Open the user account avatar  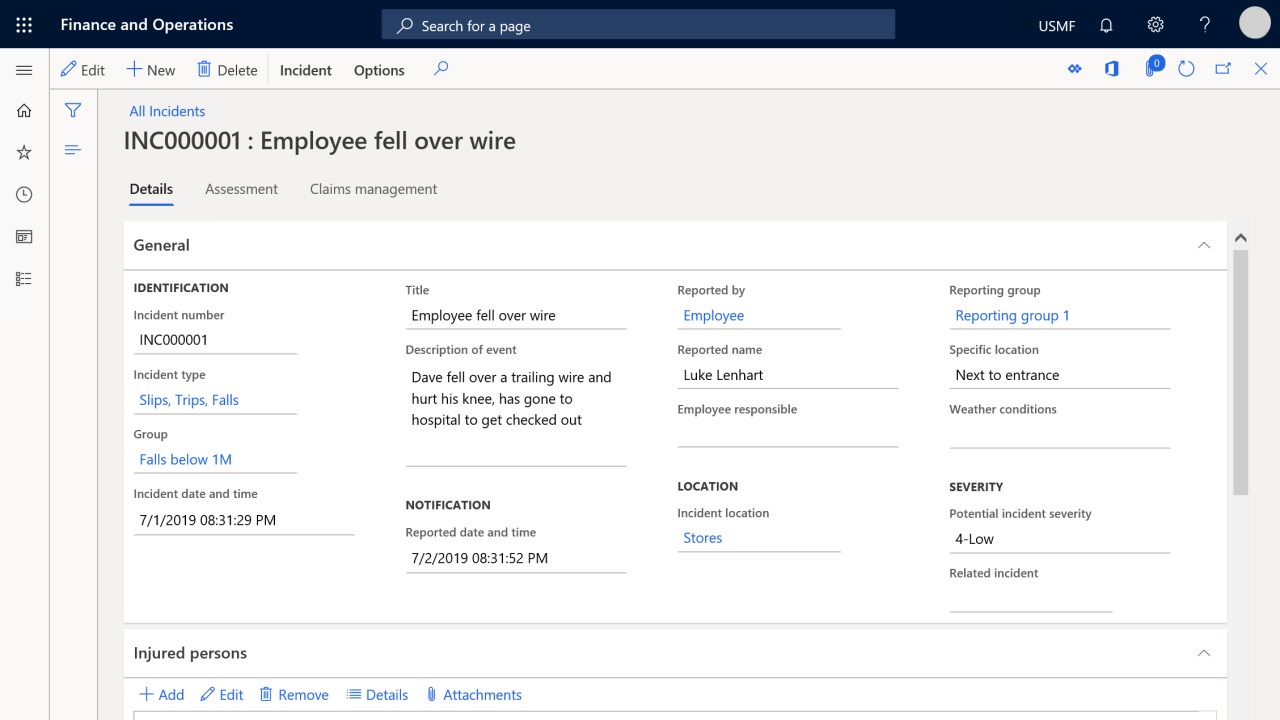click(x=1254, y=23)
